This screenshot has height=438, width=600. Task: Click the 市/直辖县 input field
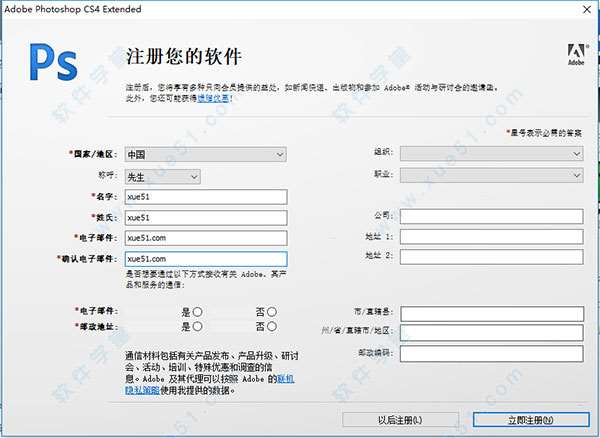492,314
